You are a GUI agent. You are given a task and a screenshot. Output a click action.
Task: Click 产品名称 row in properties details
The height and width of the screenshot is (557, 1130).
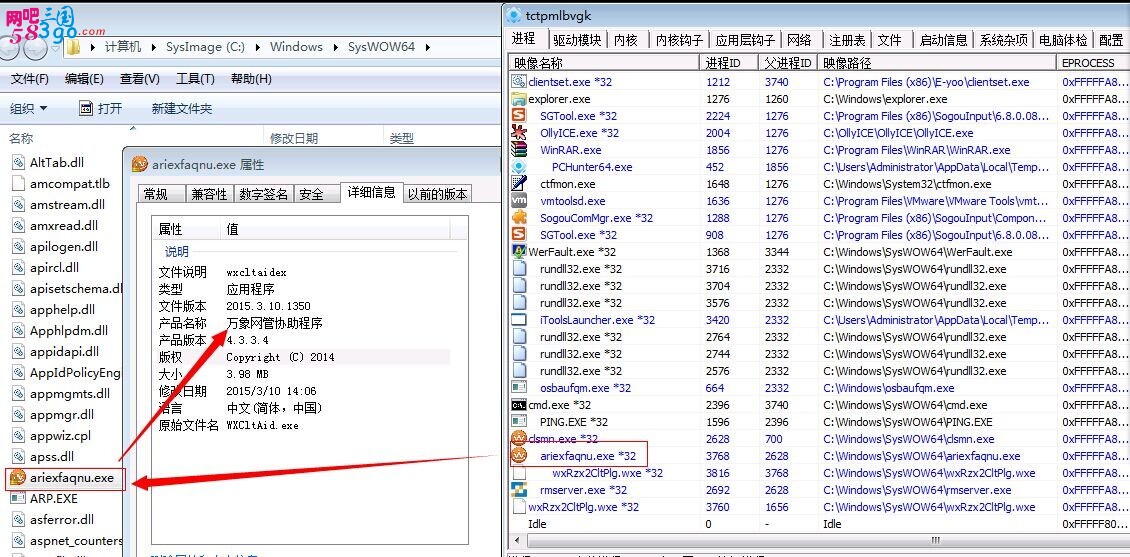click(304, 323)
